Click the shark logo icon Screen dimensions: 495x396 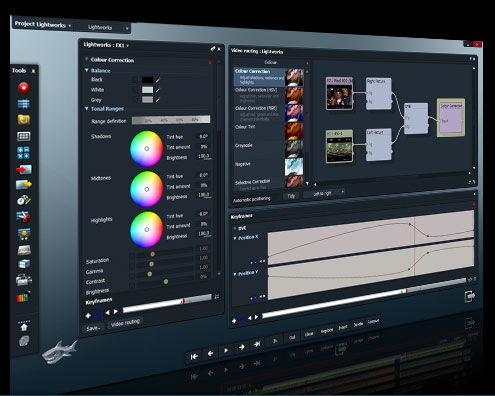[x=60, y=352]
